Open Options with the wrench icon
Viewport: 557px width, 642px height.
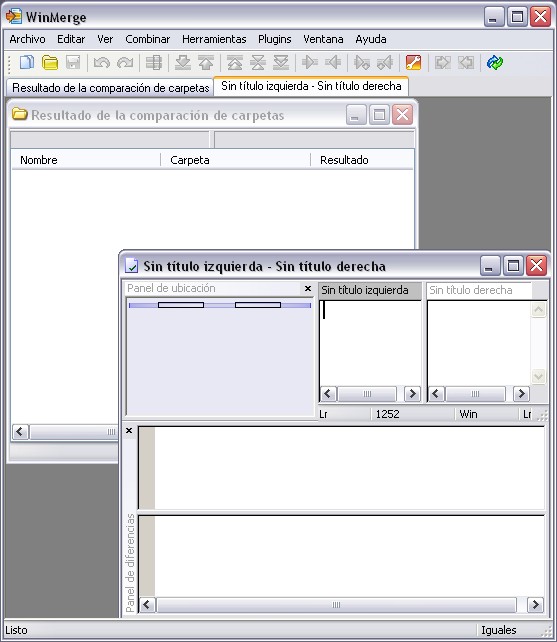pyautogui.click(x=413, y=63)
